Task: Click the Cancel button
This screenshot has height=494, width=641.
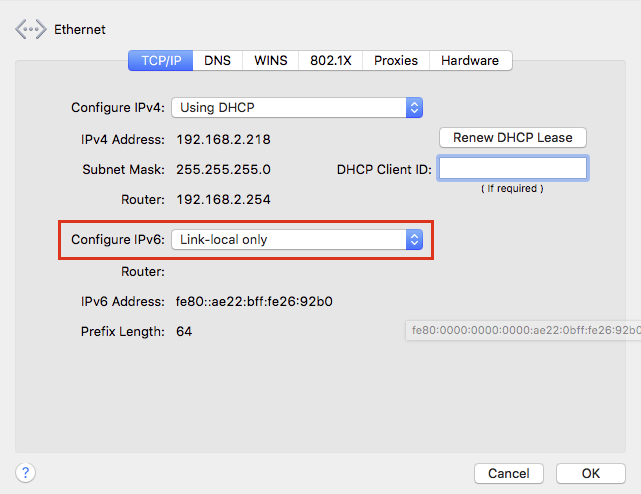Action: pos(509,474)
